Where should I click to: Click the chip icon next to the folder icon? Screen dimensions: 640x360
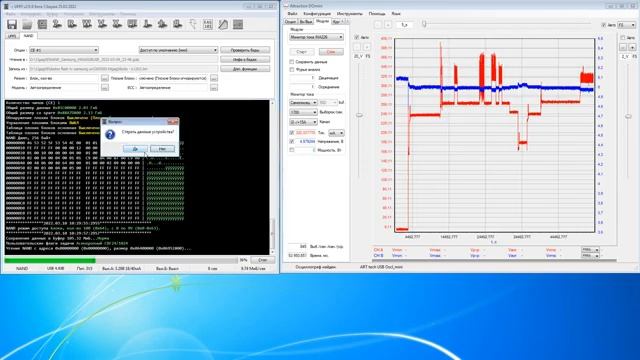point(42,24)
